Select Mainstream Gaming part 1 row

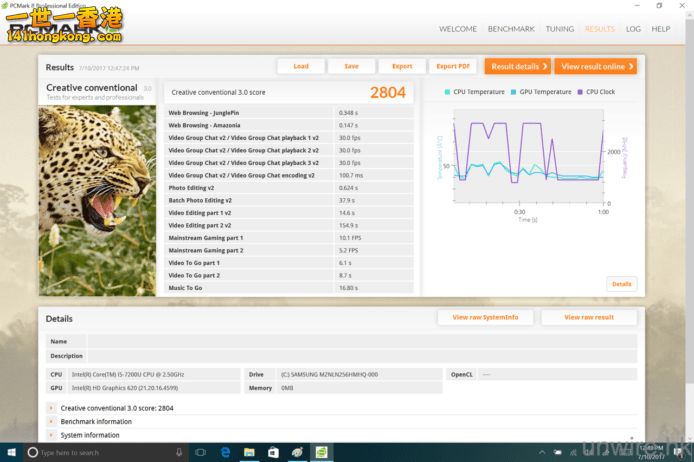coord(289,238)
